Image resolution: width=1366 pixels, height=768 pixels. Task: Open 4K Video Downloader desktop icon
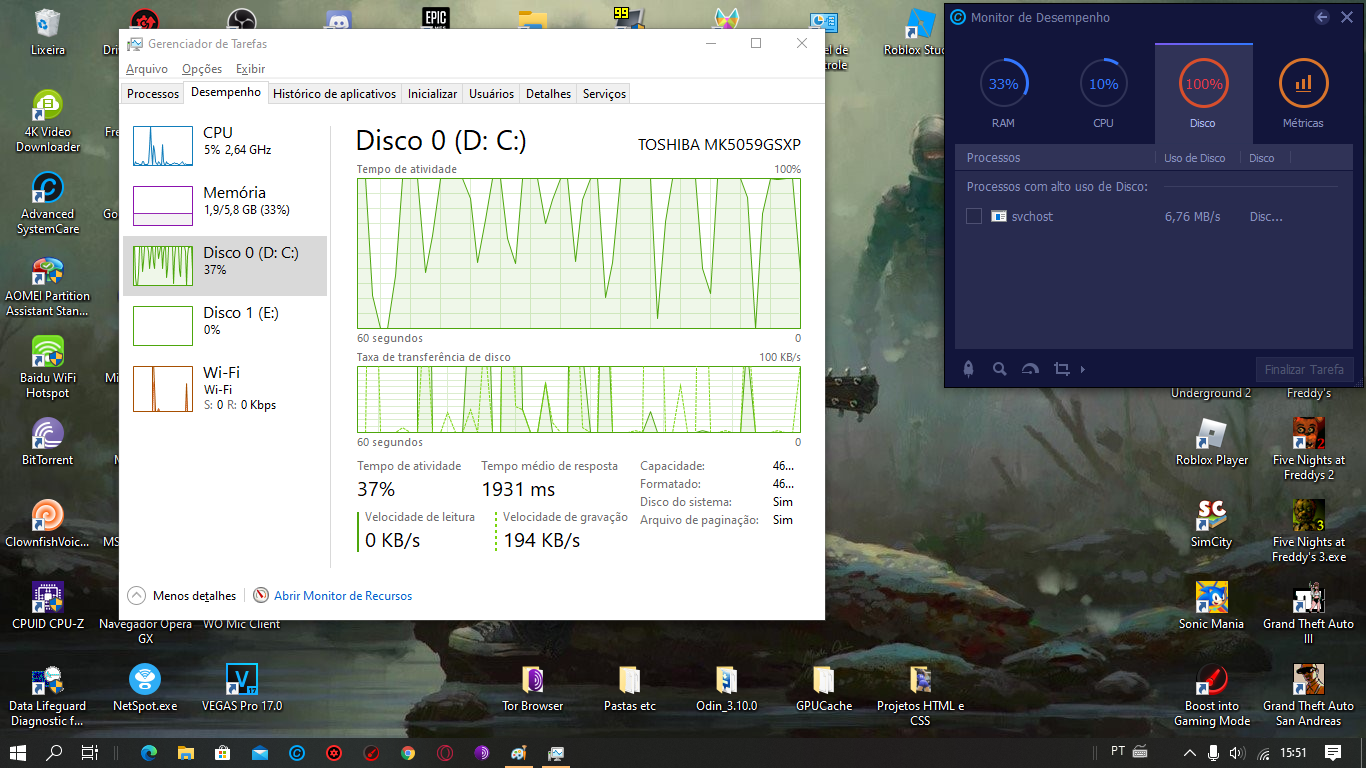pos(47,121)
